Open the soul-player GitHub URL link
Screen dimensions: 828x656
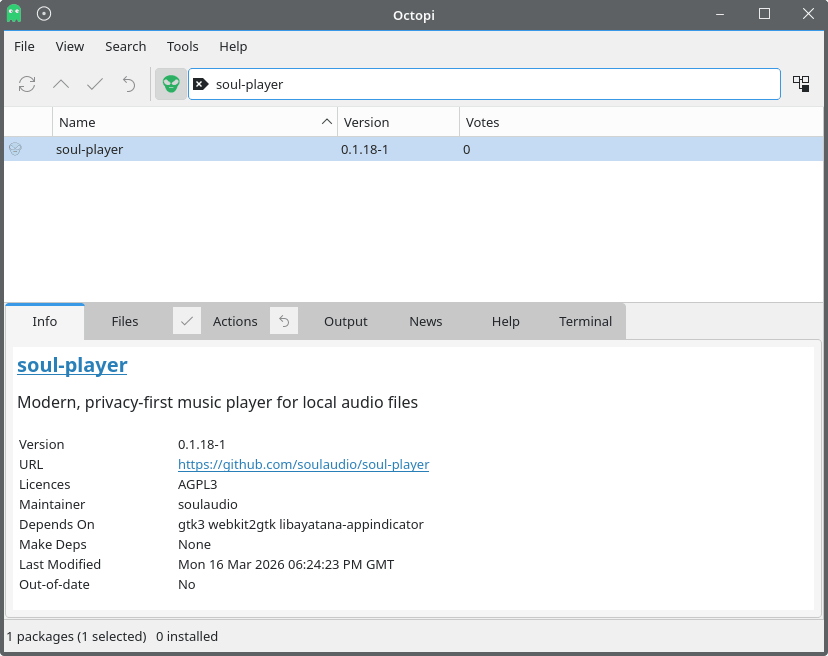pos(303,464)
